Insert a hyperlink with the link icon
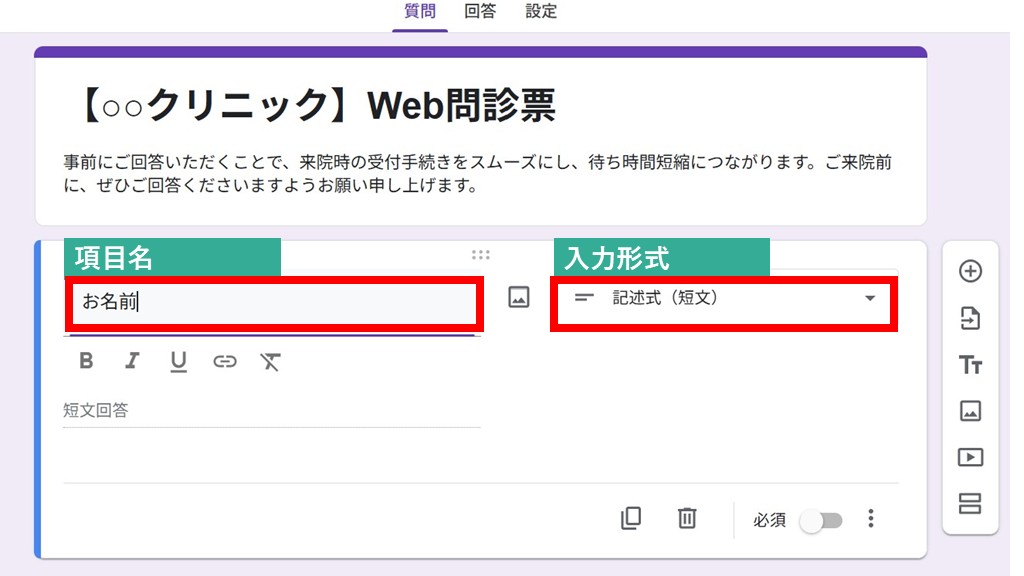 coord(224,361)
